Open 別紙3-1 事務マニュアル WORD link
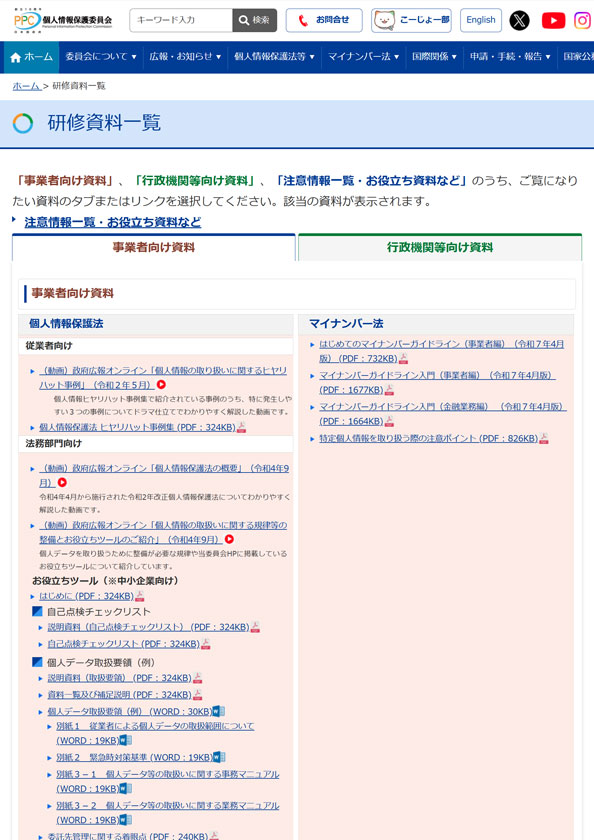This screenshot has width=594, height=840. (x=167, y=782)
